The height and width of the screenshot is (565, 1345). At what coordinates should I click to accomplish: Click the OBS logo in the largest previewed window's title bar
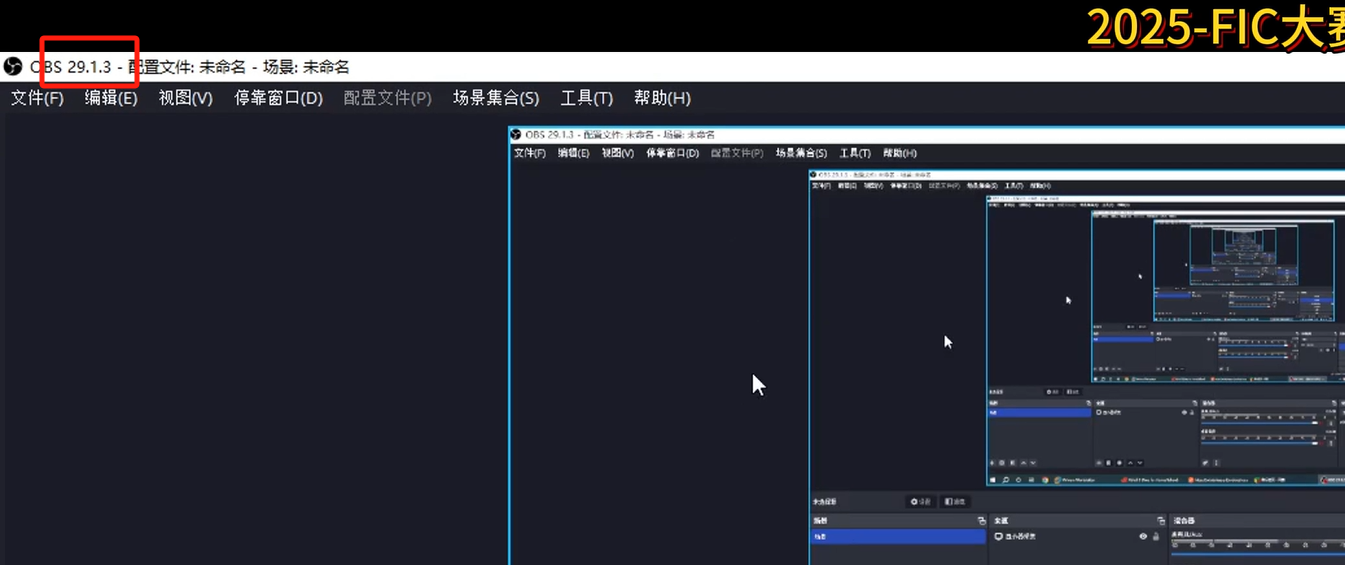516,135
